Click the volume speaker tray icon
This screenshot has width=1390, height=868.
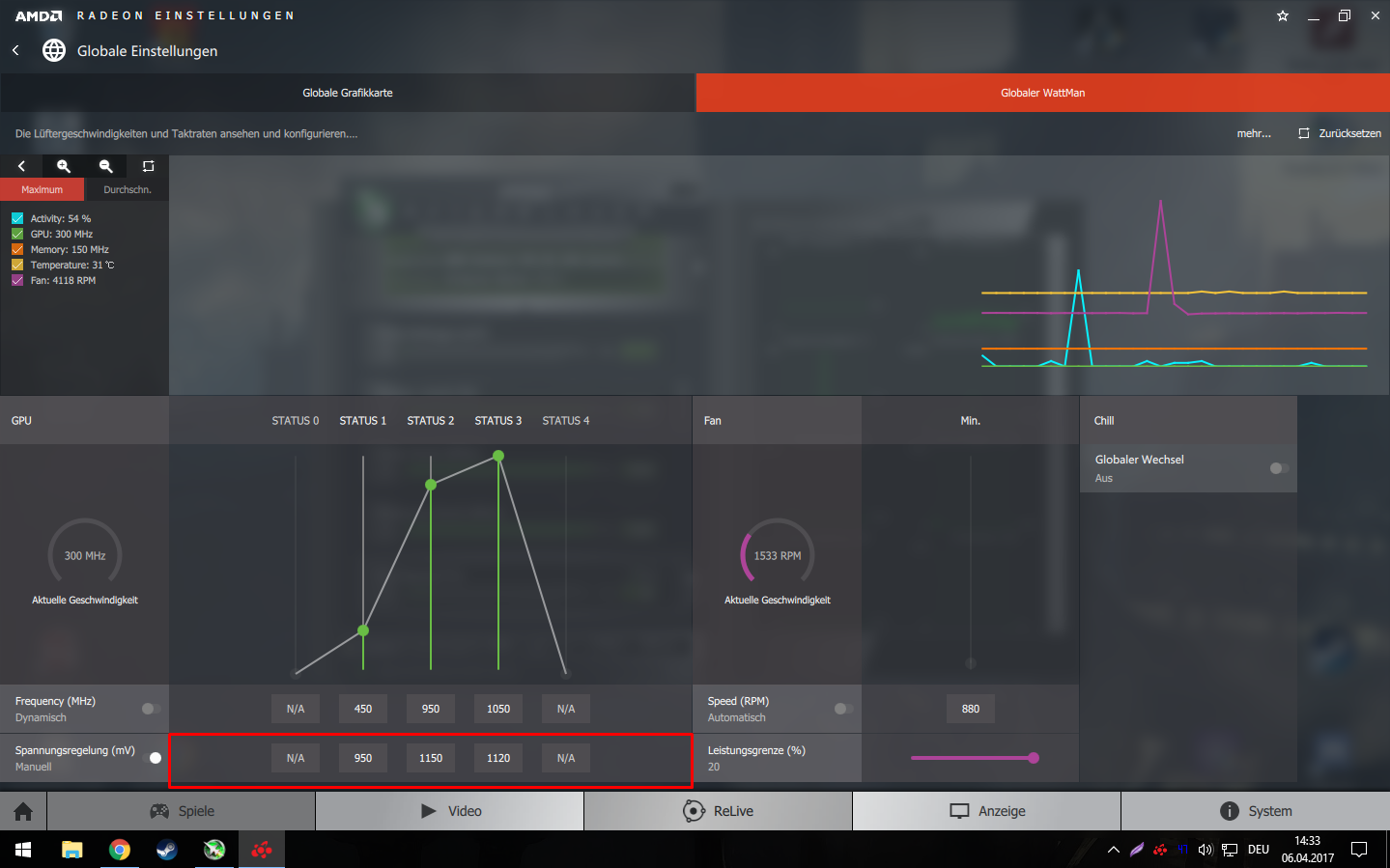click(1206, 850)
